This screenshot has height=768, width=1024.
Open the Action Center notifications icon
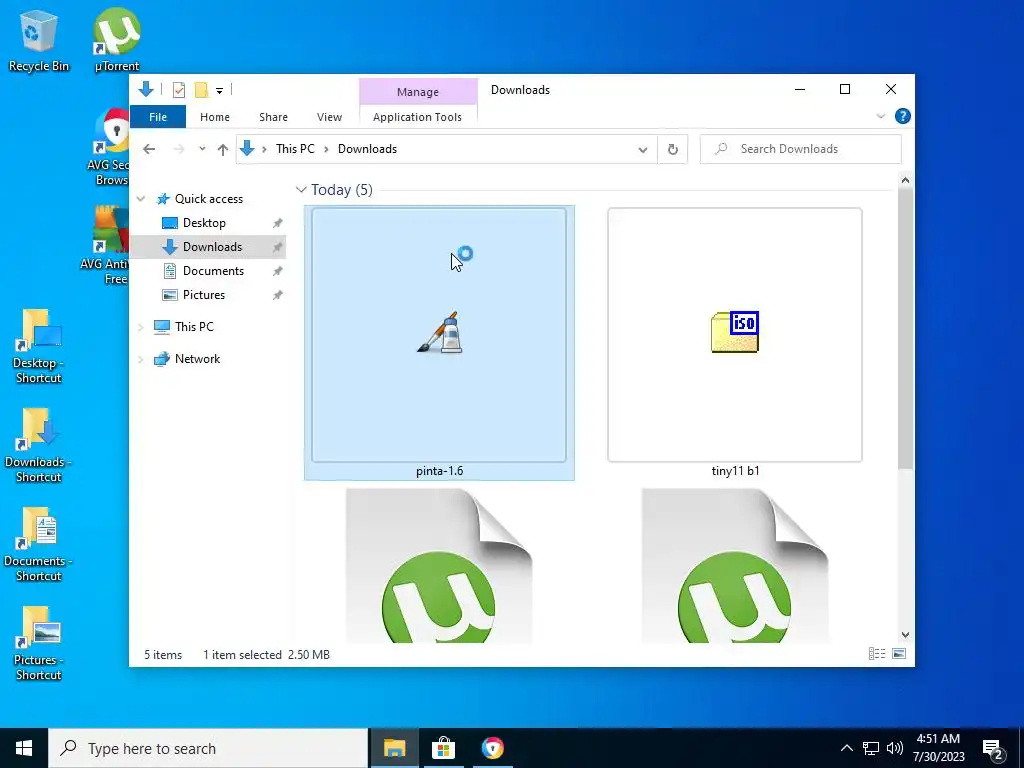[993, 750]
